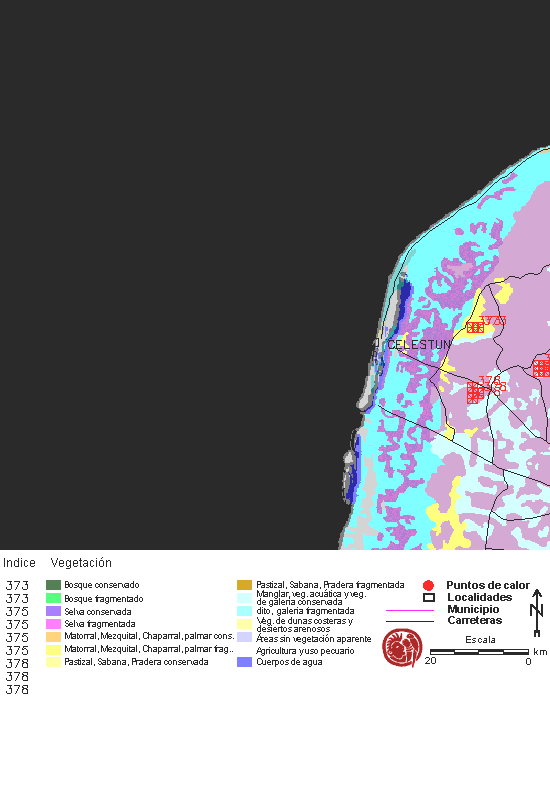Click the black Carreteras line symbol
Viewport: 550px width, 800px height.
coord(410,621)
